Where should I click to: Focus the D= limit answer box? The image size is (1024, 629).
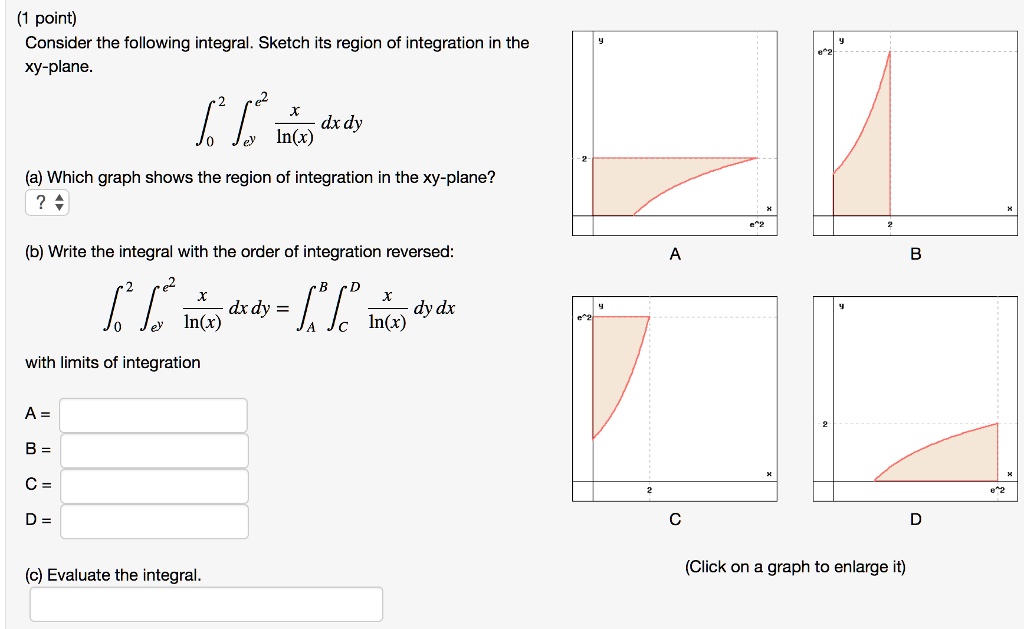point(153,521)
